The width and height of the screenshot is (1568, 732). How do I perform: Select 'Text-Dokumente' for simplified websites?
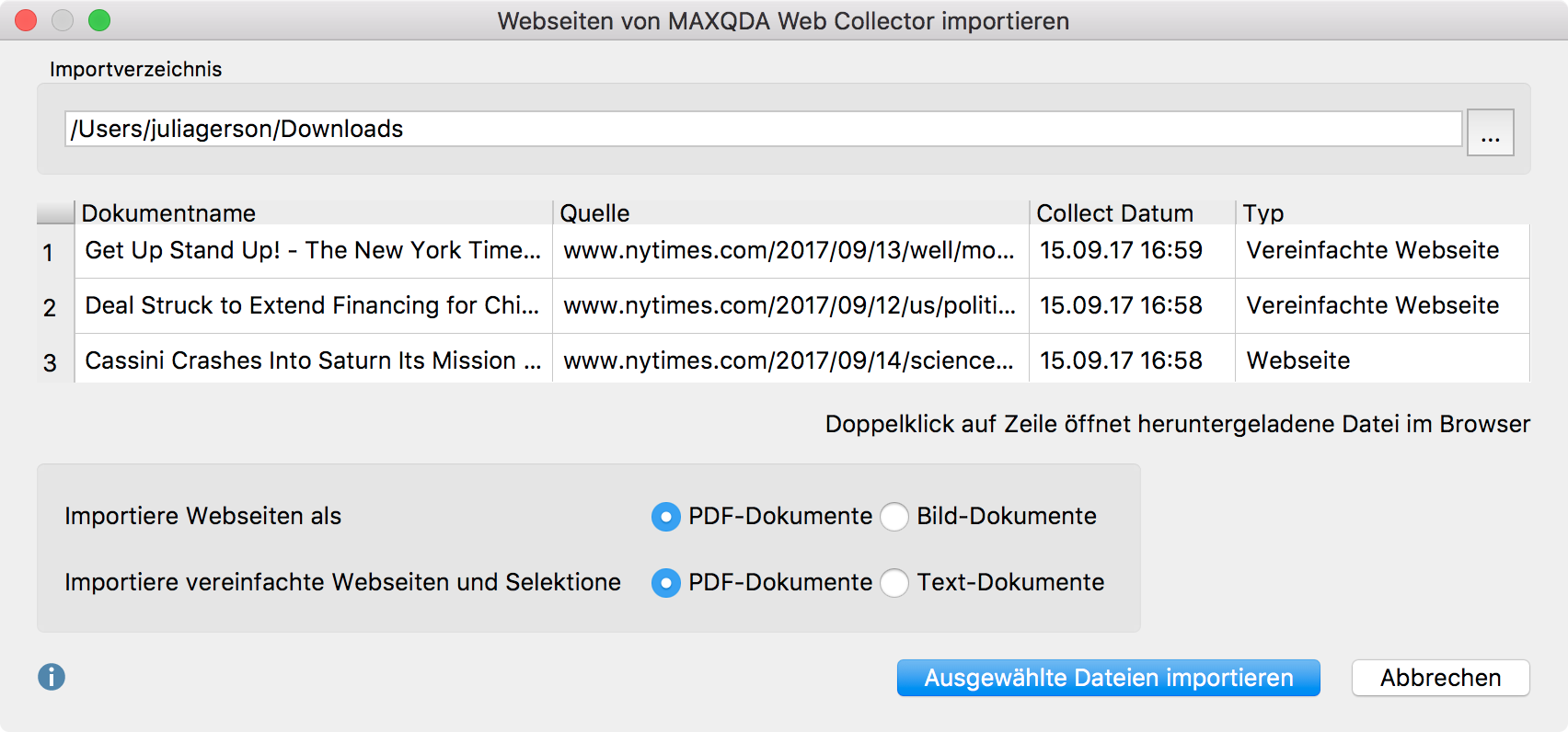[894, 583]
